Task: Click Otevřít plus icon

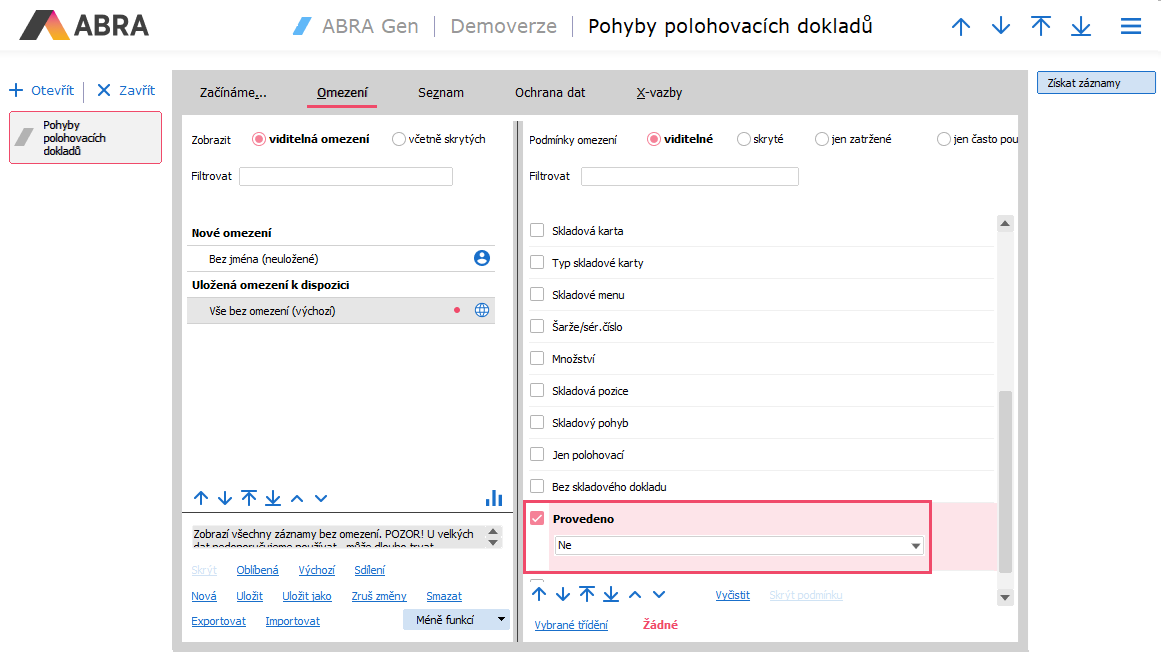Action: point(16,91)
